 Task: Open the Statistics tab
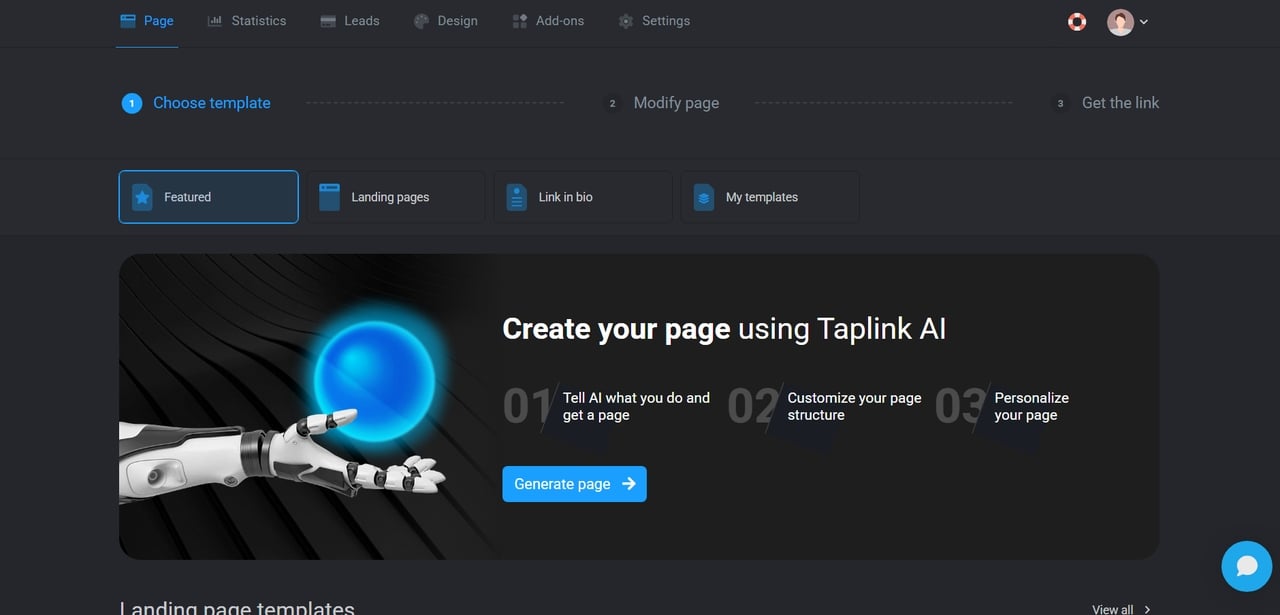247,21
